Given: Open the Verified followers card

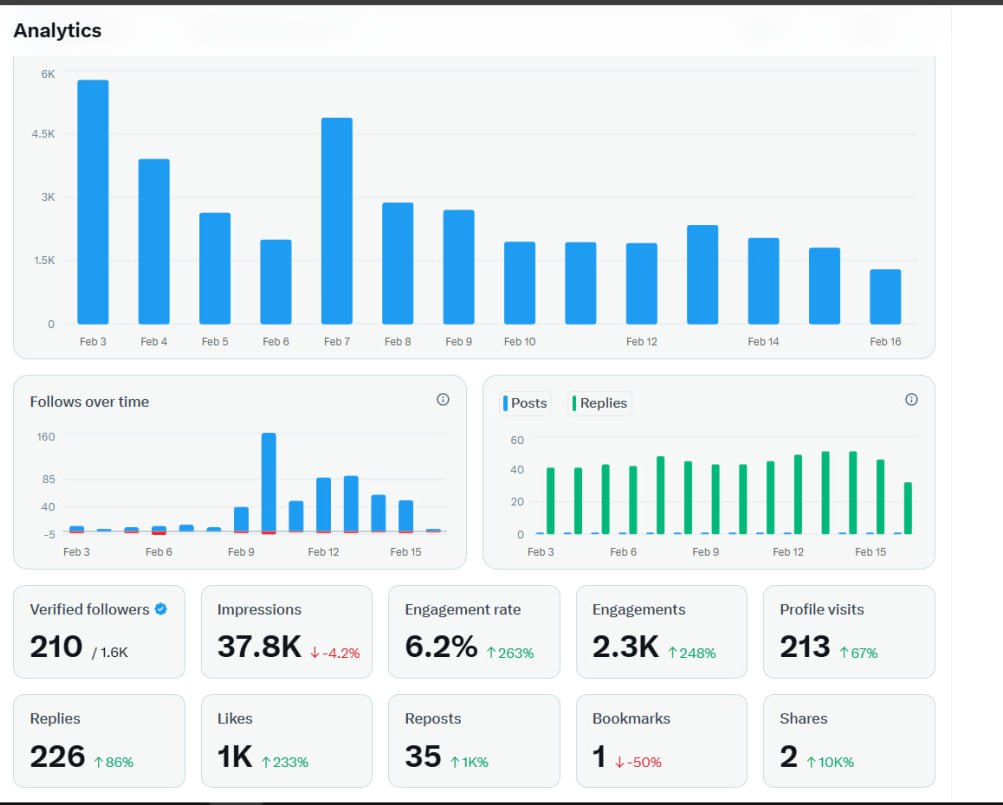Looking at the screenshot, I should pyautogui.click(x=99, y=632).
